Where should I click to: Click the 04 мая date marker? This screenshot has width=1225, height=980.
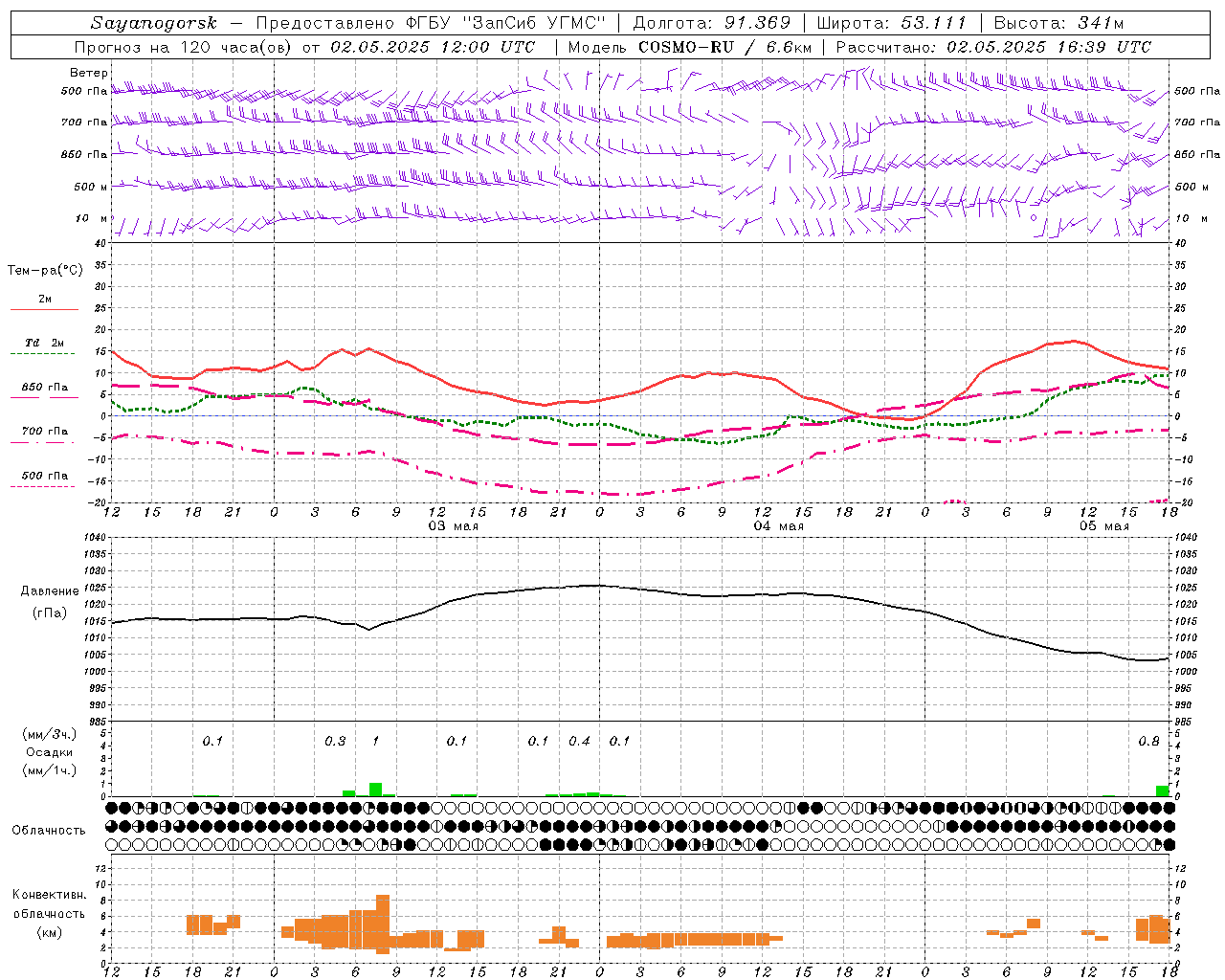point(778,526)
